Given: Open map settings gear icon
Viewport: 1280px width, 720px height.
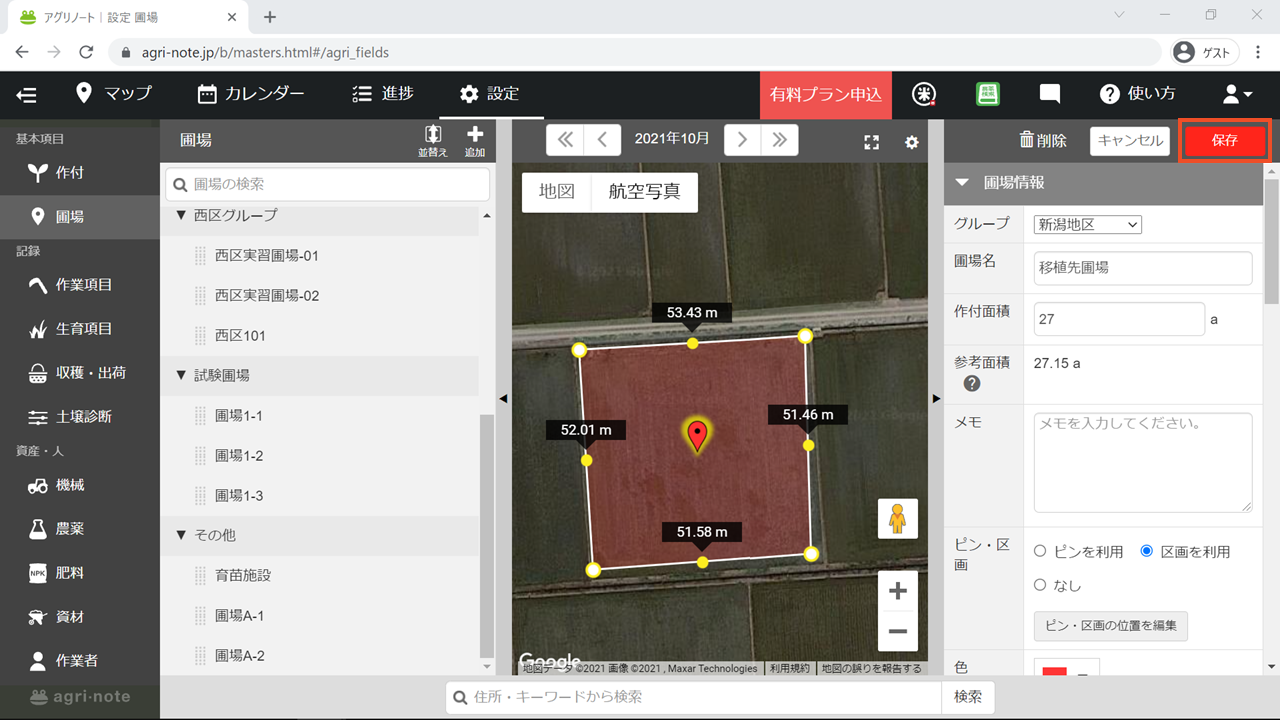Looking at the screenshot, I should (911, 142).
